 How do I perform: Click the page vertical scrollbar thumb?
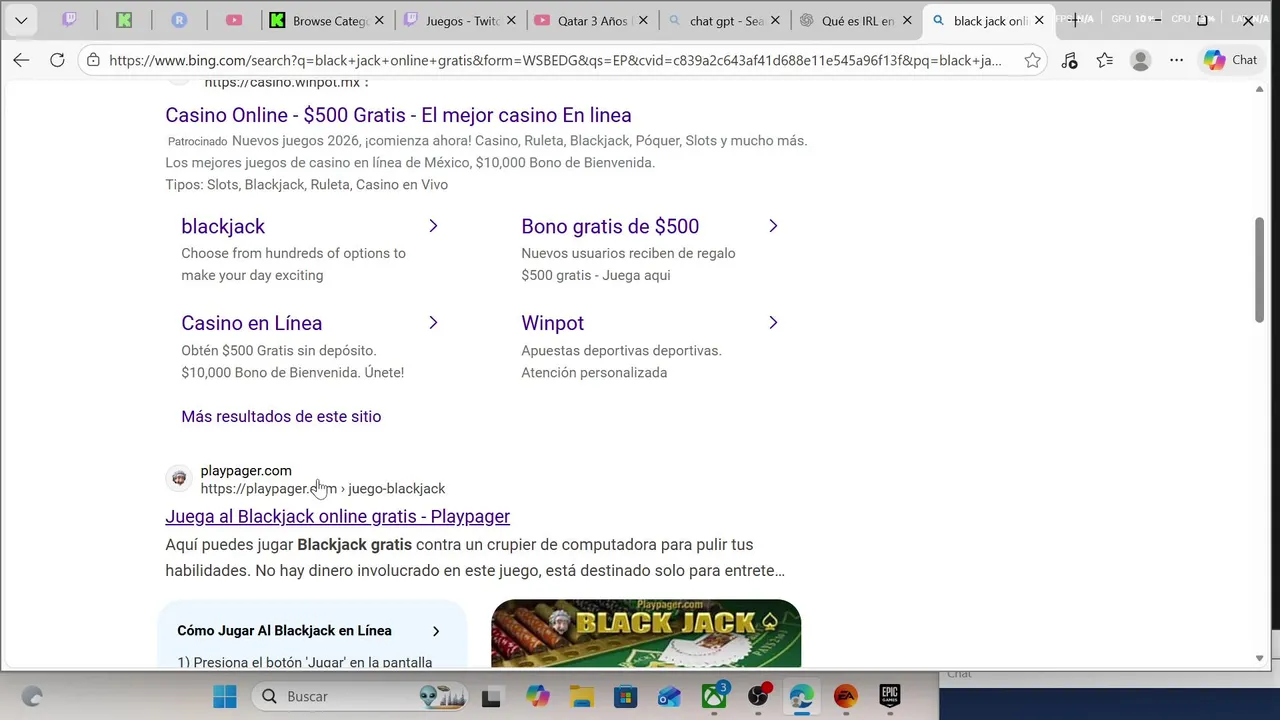tap(1259, 270)
